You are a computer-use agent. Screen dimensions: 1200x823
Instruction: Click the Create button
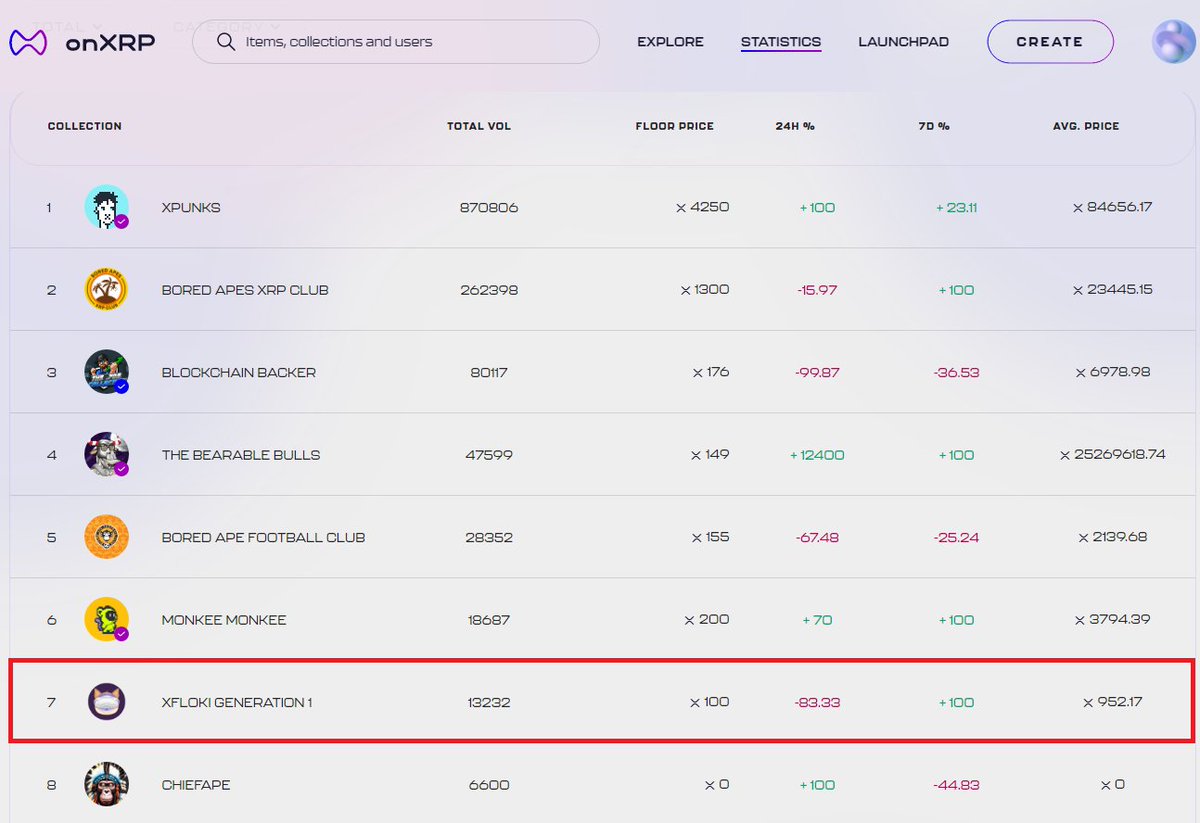click(x=1050, y=42)
